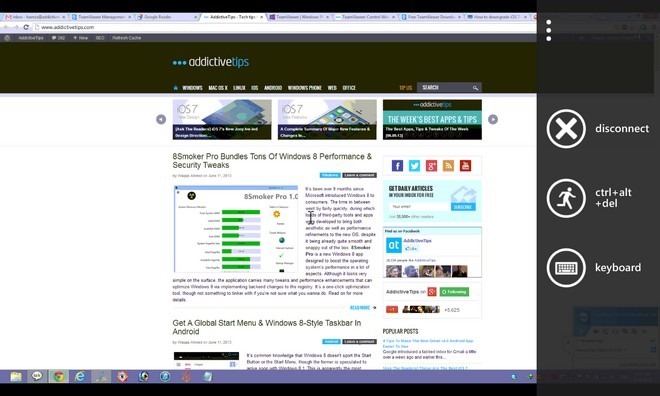Send ctrl+alt+del via running man icon
Screen dimensions: 660x396
tap(566, 198)
